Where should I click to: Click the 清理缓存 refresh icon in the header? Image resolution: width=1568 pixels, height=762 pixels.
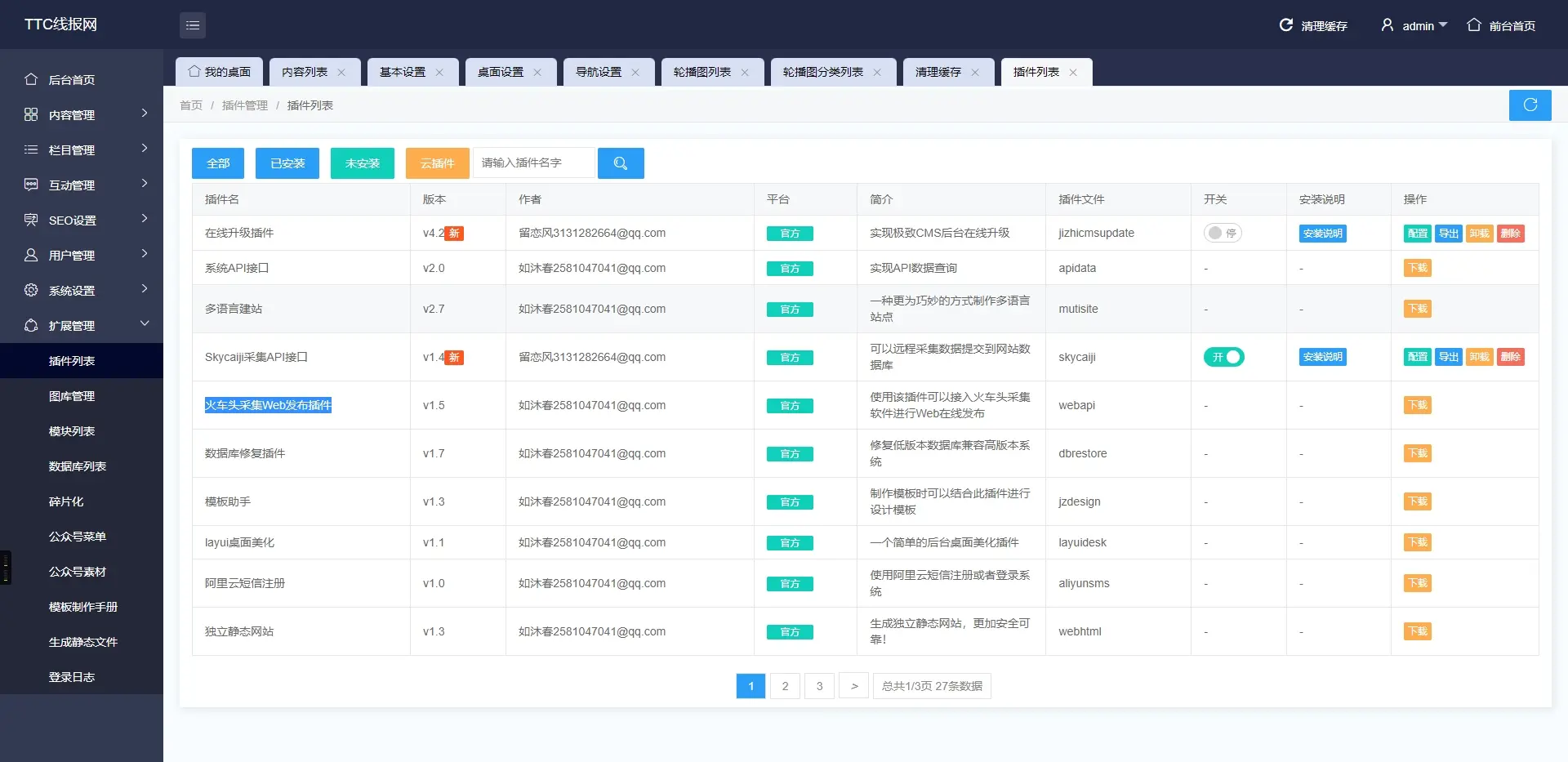pos(1285,25)
